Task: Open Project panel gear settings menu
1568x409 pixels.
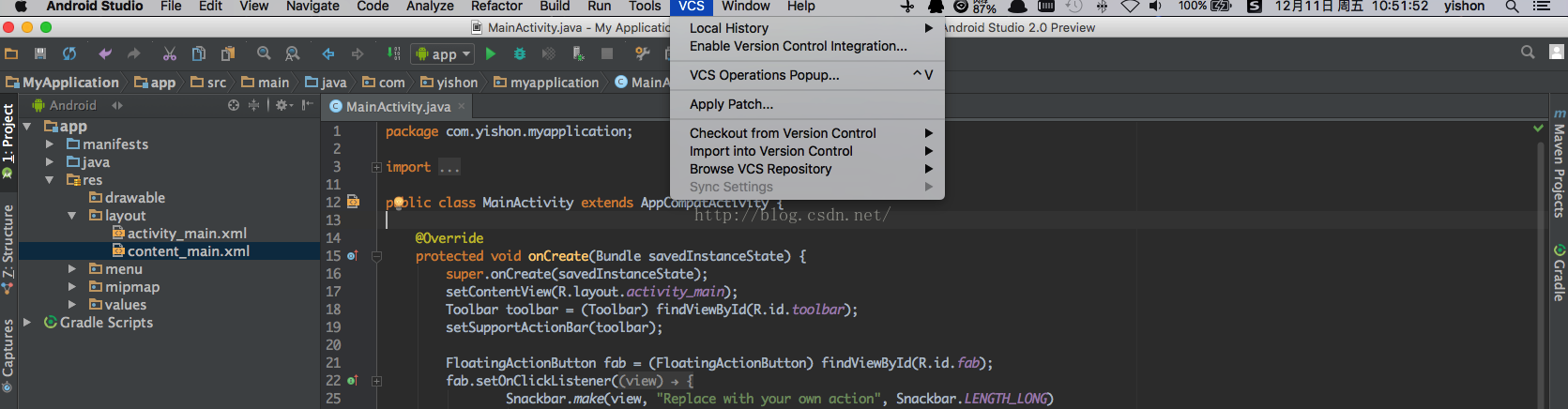Action: (x=283, y=105)
